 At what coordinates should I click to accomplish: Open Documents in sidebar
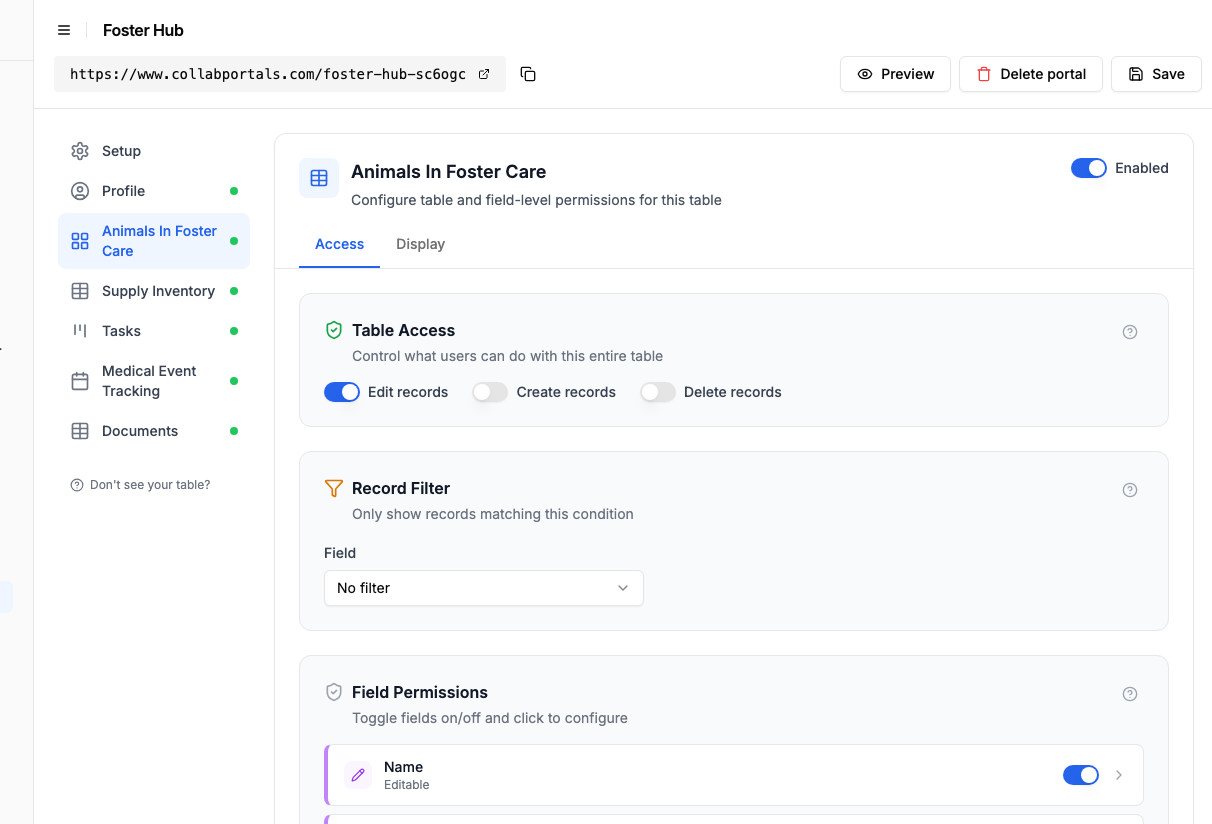point(154,431)
